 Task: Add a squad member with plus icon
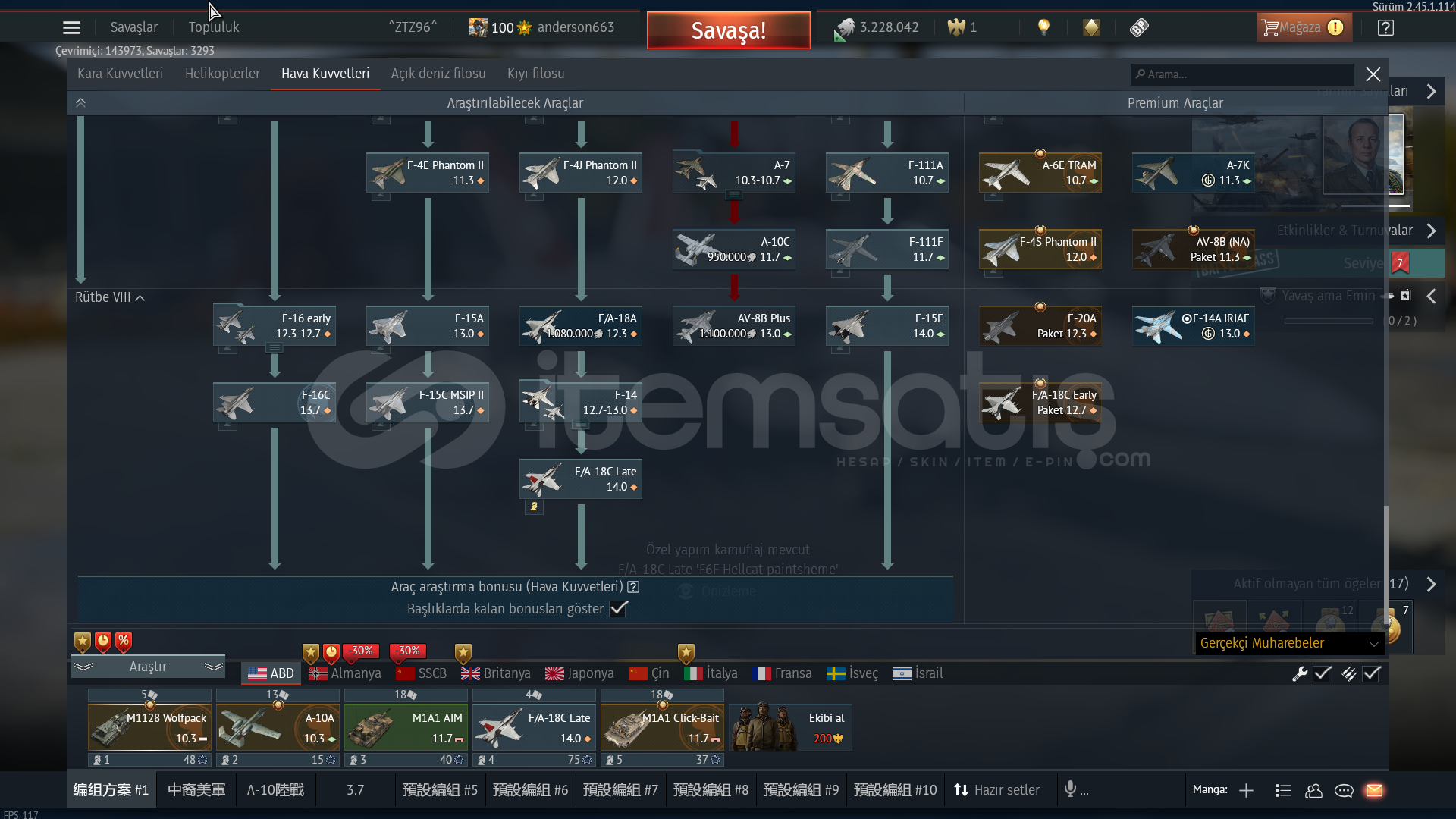1246,790
